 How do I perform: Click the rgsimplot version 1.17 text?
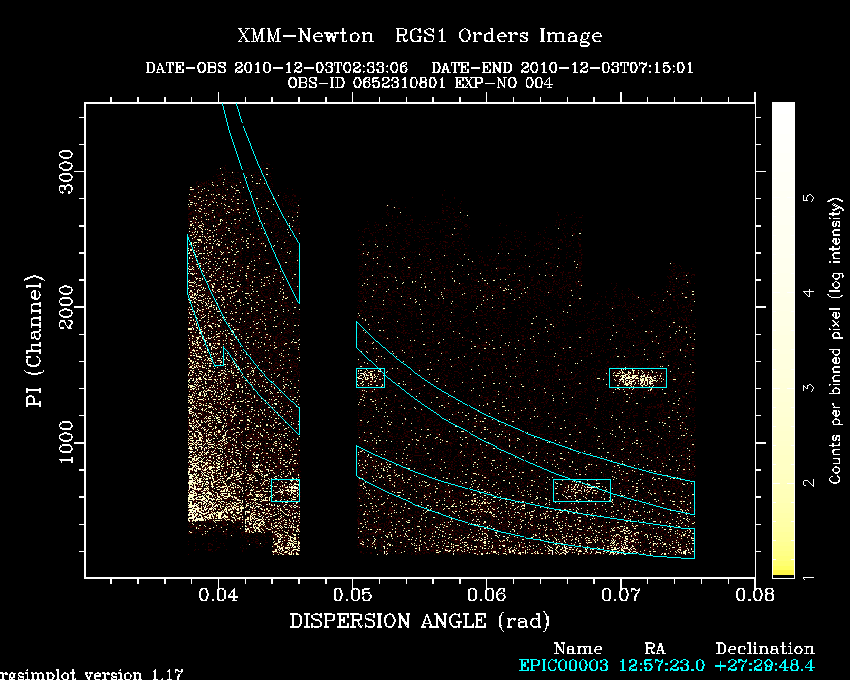(91, 674)
